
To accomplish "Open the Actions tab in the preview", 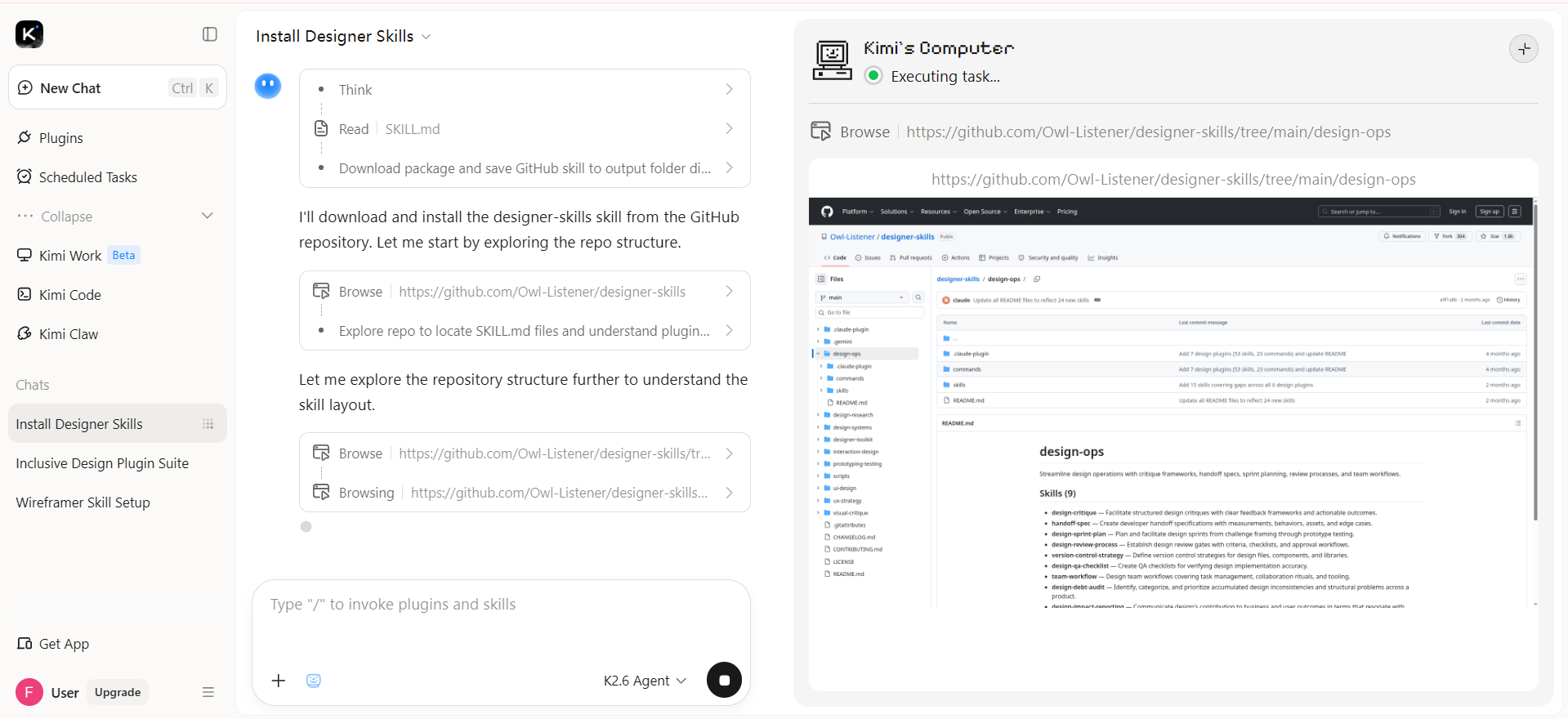I will [955, 257].
